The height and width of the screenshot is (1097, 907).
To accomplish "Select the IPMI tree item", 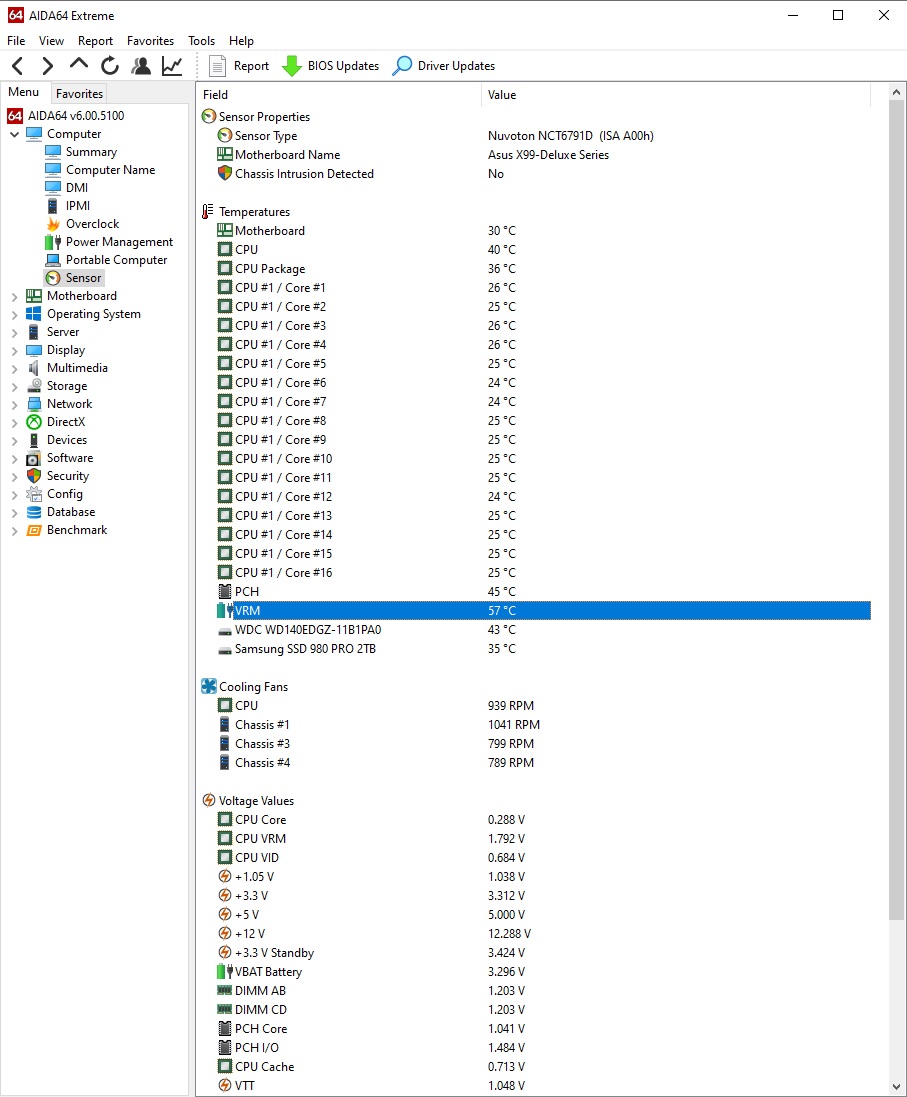I will (78, 206).
